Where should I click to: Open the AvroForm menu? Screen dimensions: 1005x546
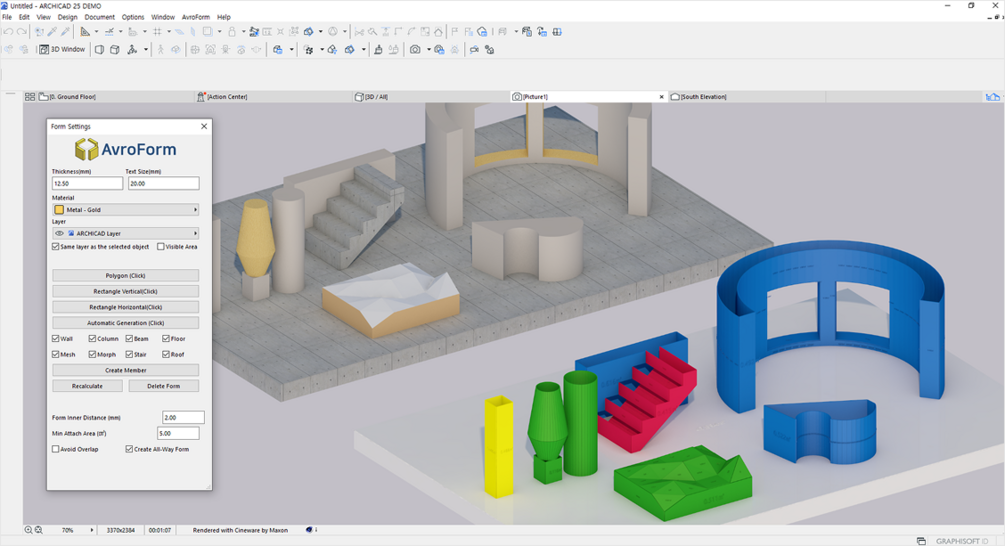195,17
